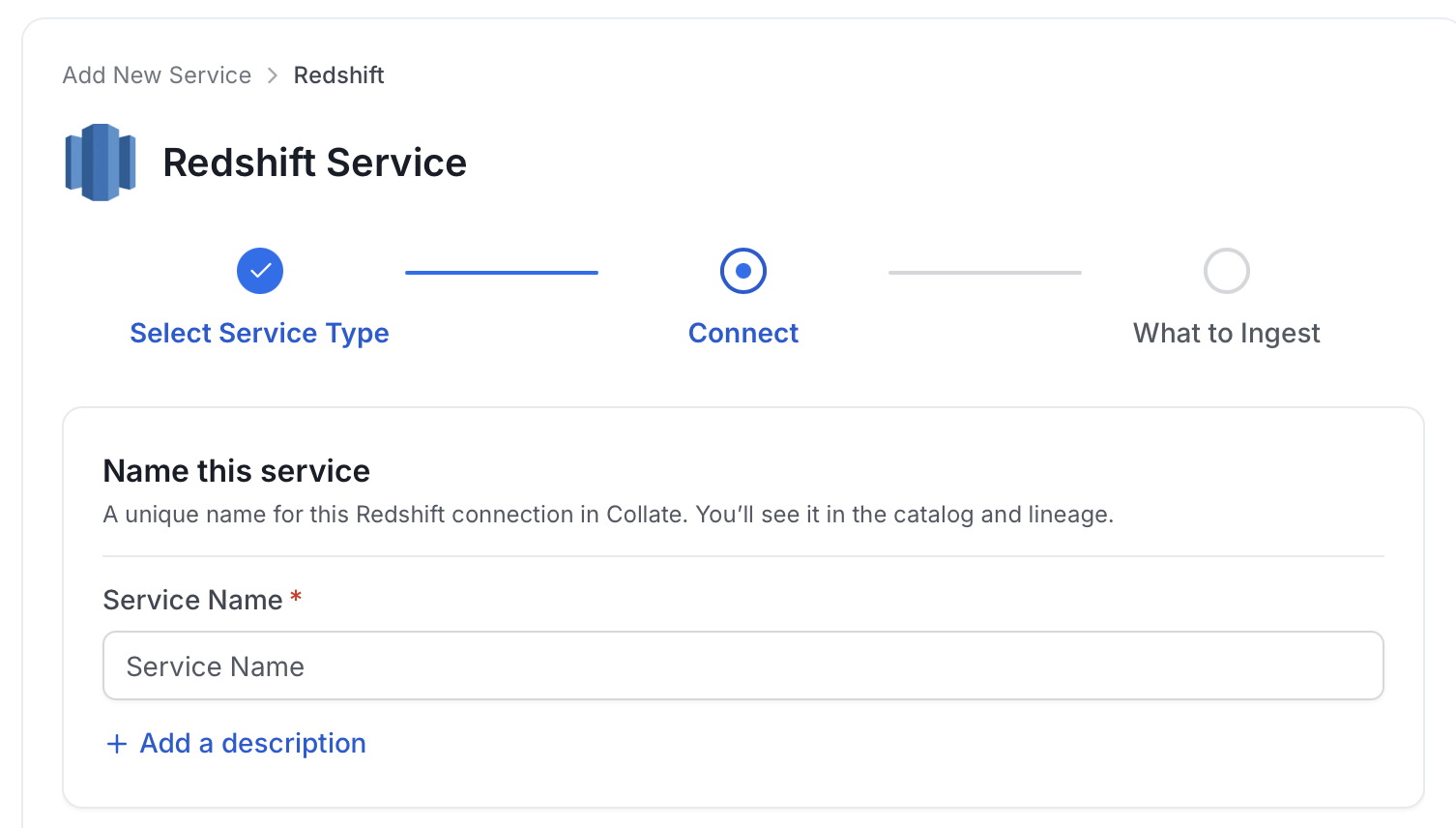Select the Redshift breadcrumb item
Image resolution: width=1456 pixels, height=828 pixels.
pyautogui.click(x=338, y=75)
